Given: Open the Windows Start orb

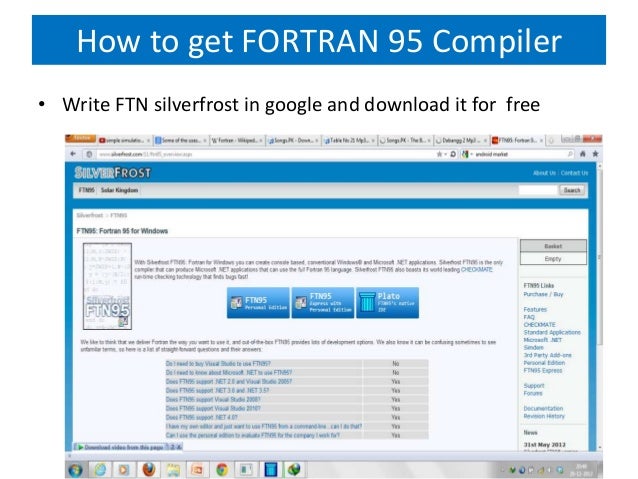Looking at the screenshot, I should [75, 470].
